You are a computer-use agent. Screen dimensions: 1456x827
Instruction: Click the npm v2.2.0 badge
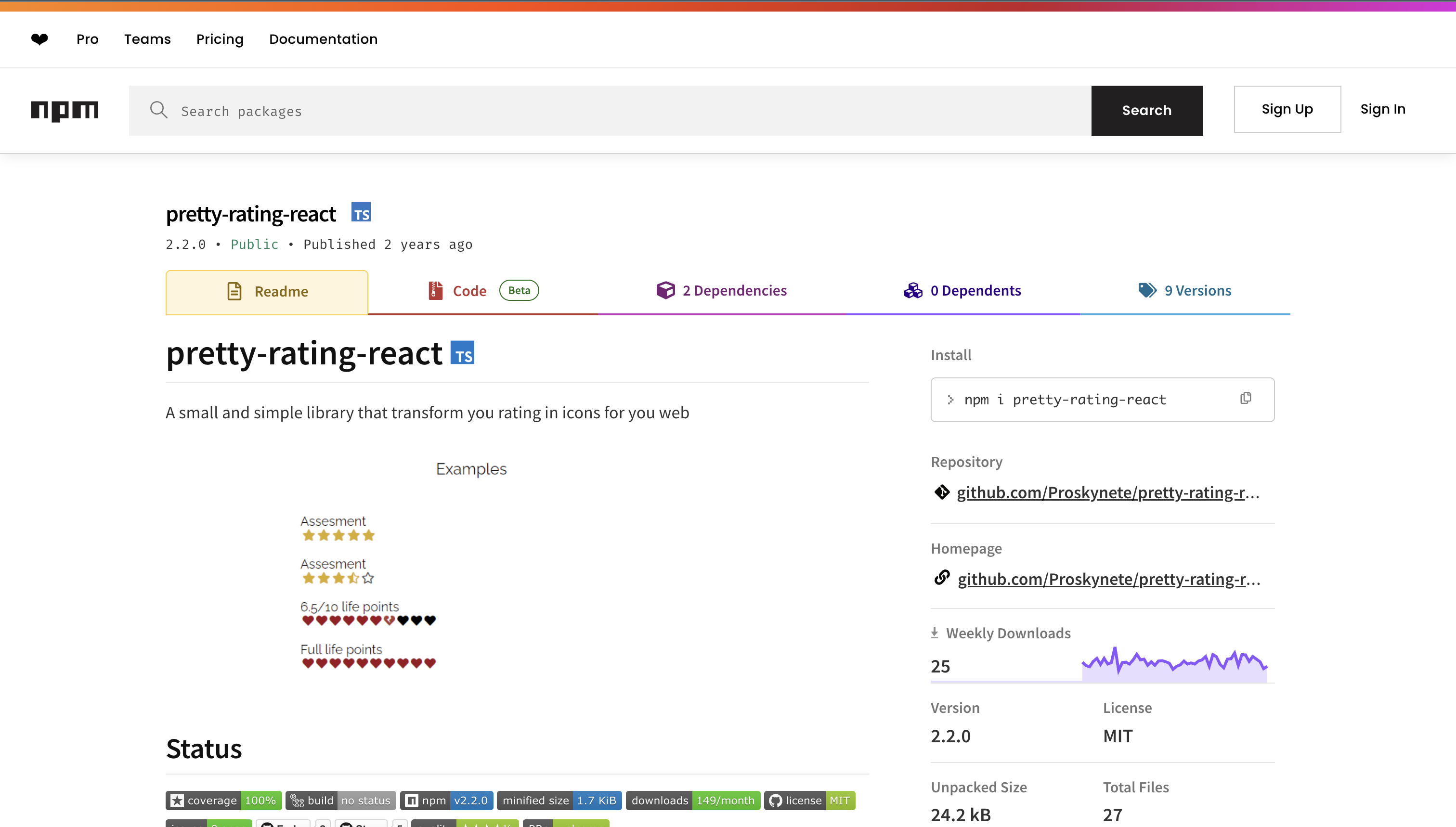tap(446, 801)
